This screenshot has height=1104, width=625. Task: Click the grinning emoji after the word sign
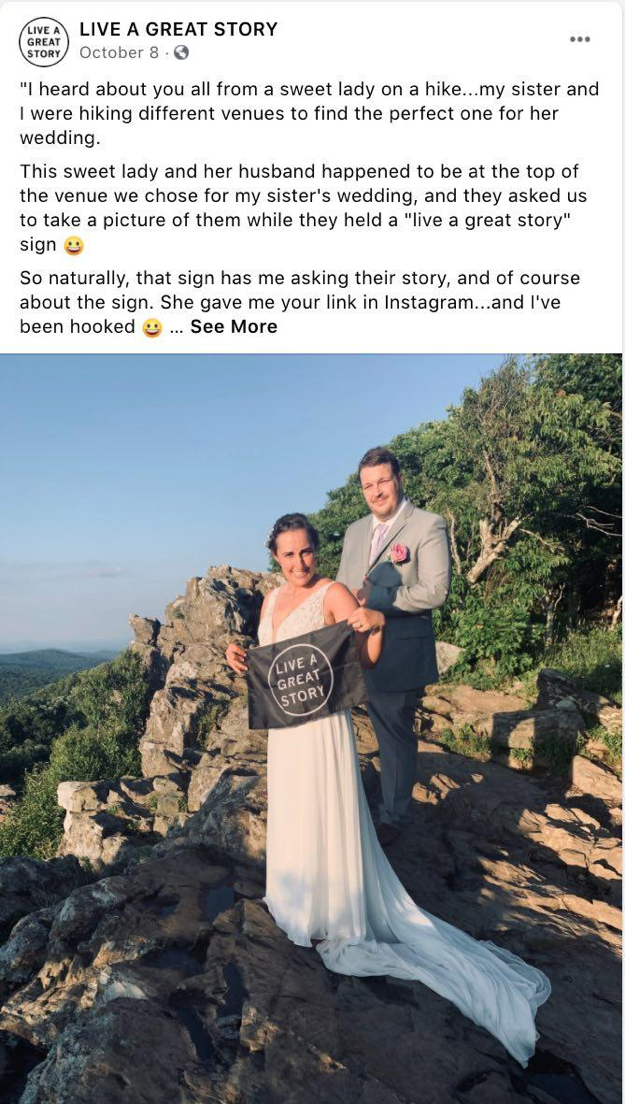click(73, 246)
